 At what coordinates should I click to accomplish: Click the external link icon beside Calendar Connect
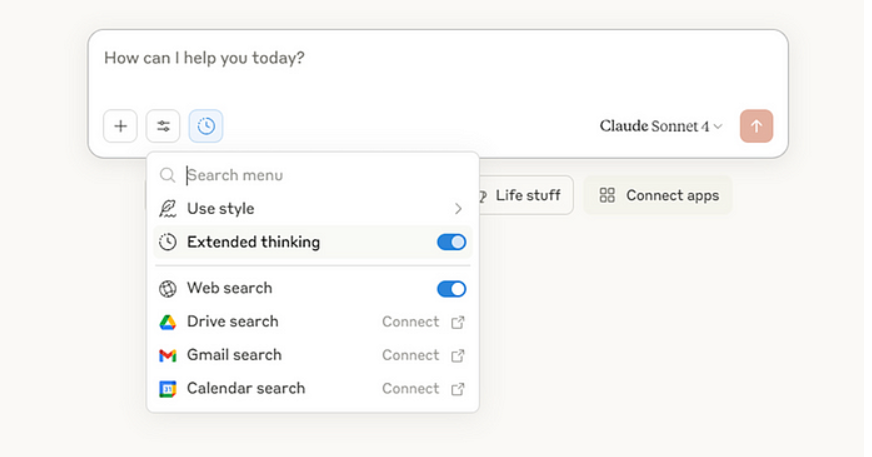458,388
